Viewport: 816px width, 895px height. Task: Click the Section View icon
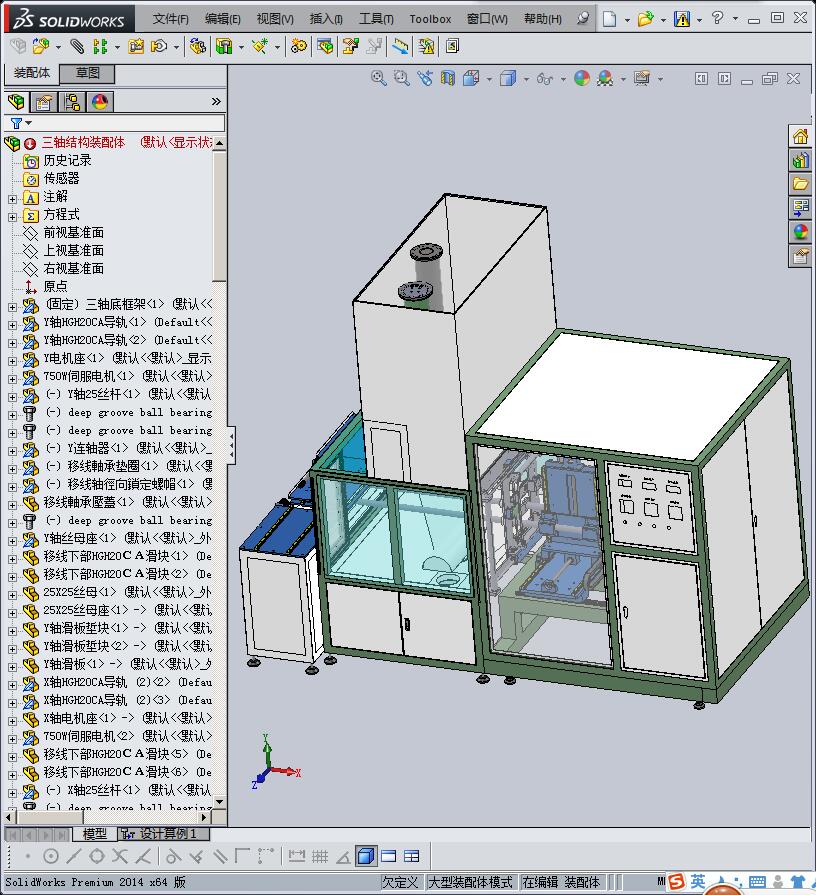[448, 78]
